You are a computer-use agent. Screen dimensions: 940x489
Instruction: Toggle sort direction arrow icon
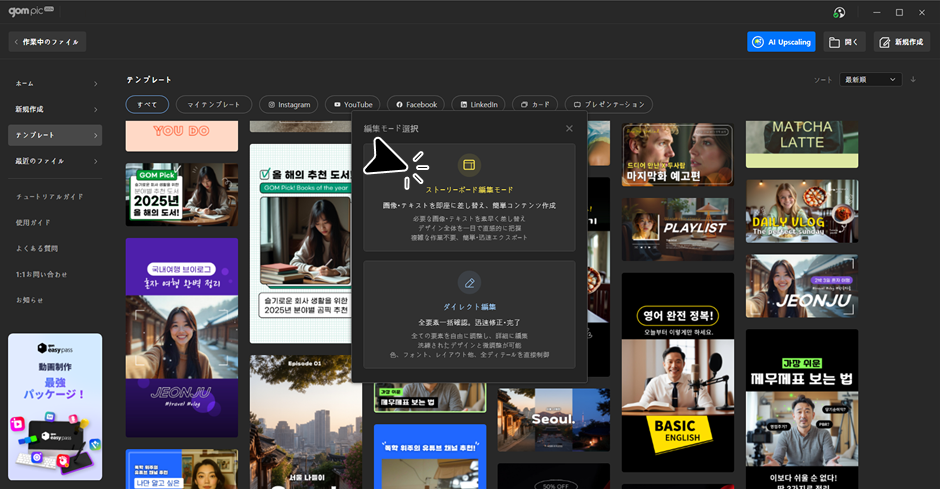(x=913, y=79)
